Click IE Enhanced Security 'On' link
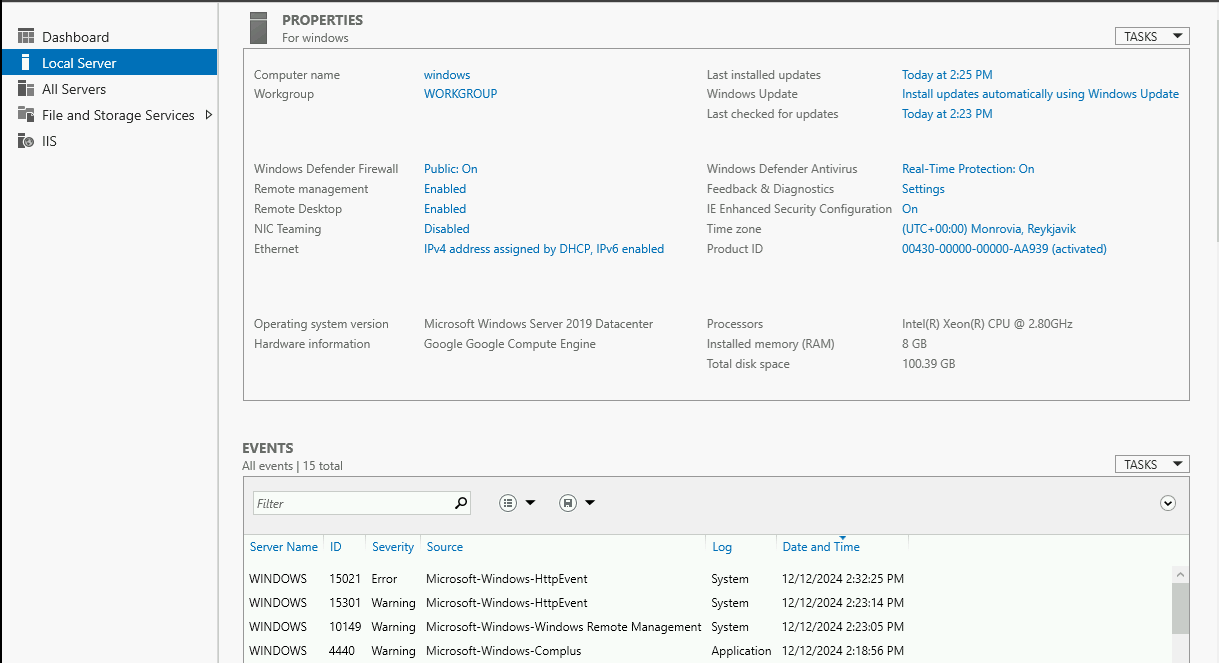Viewport: 1219px width, 663px height. 910,209
